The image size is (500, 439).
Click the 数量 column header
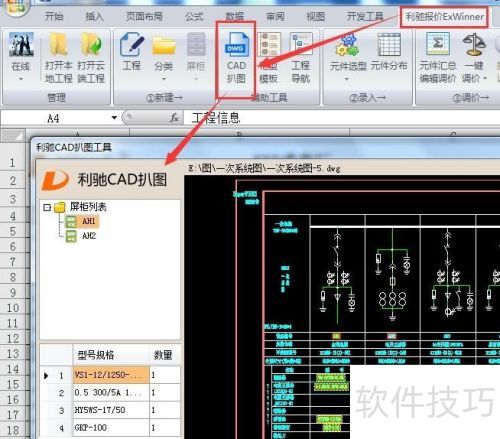pyautogui.click(x=165, y=355)
